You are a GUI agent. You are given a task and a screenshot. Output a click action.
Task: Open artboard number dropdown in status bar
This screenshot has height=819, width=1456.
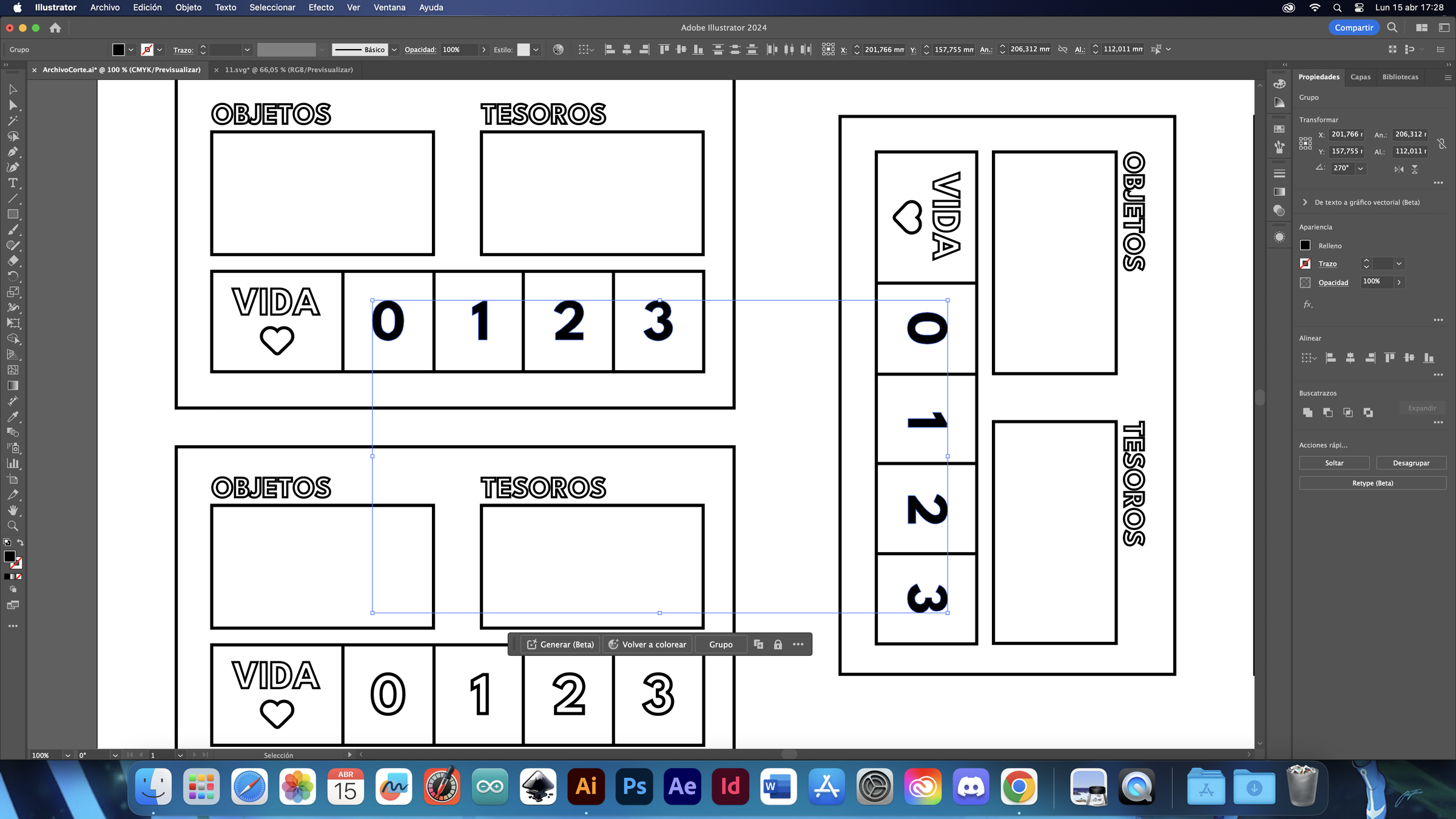tap(180, 755)
